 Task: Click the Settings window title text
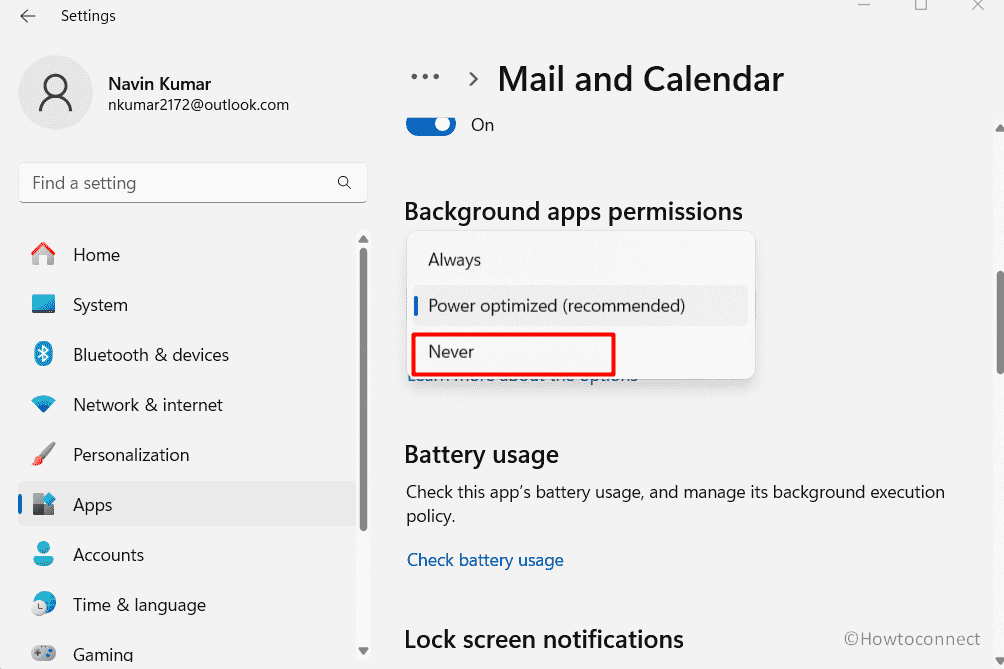point(88,16)
